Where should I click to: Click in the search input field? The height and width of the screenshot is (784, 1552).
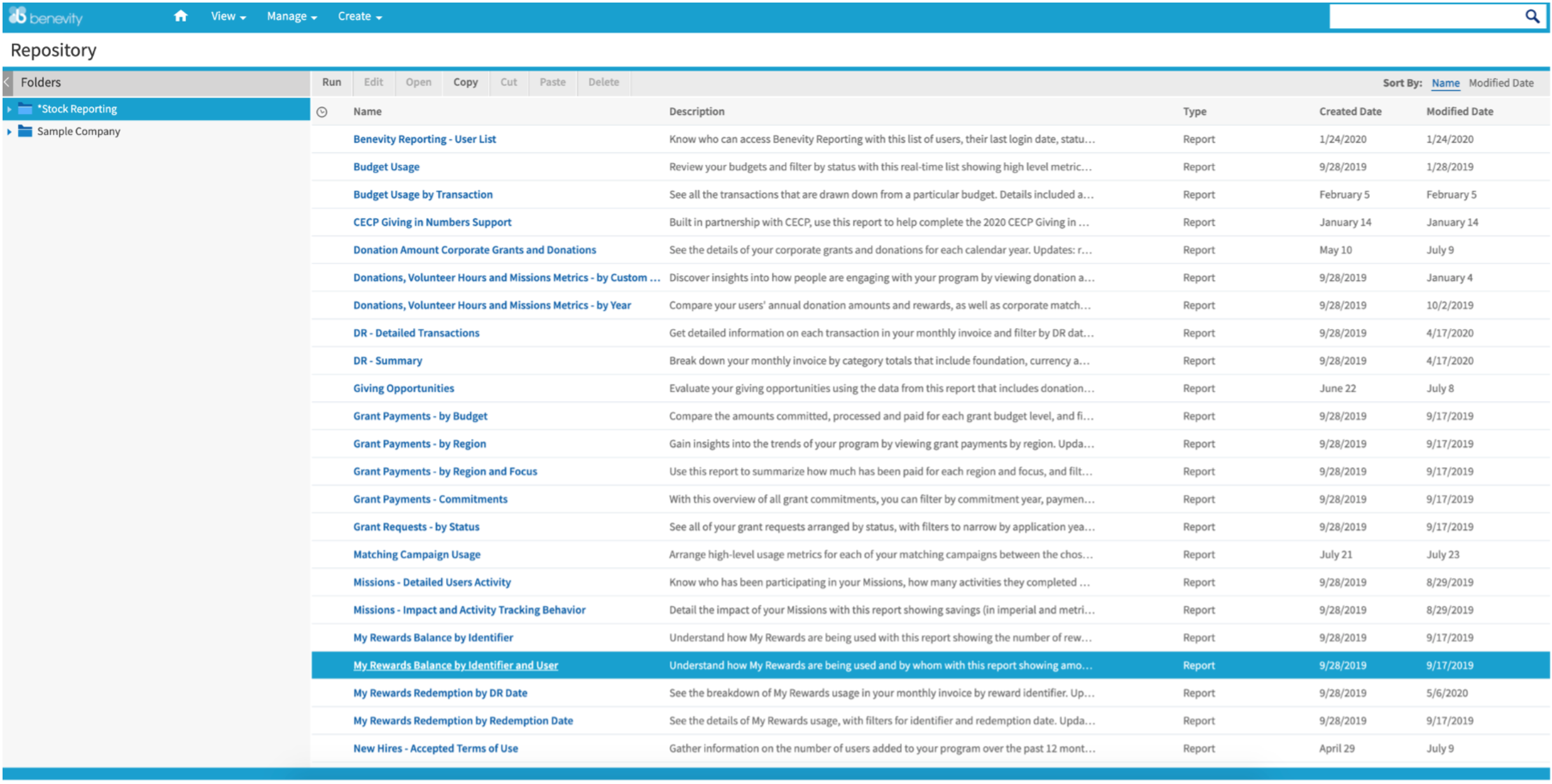(1426, 17)
